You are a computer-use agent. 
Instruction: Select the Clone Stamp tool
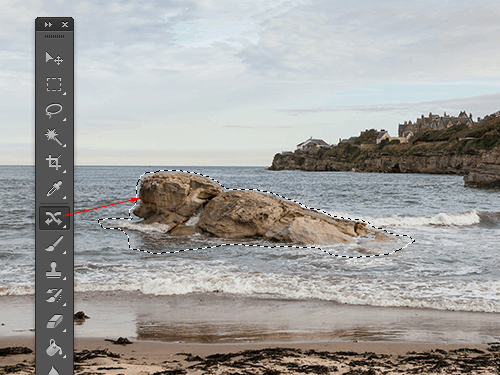(54, 270)
